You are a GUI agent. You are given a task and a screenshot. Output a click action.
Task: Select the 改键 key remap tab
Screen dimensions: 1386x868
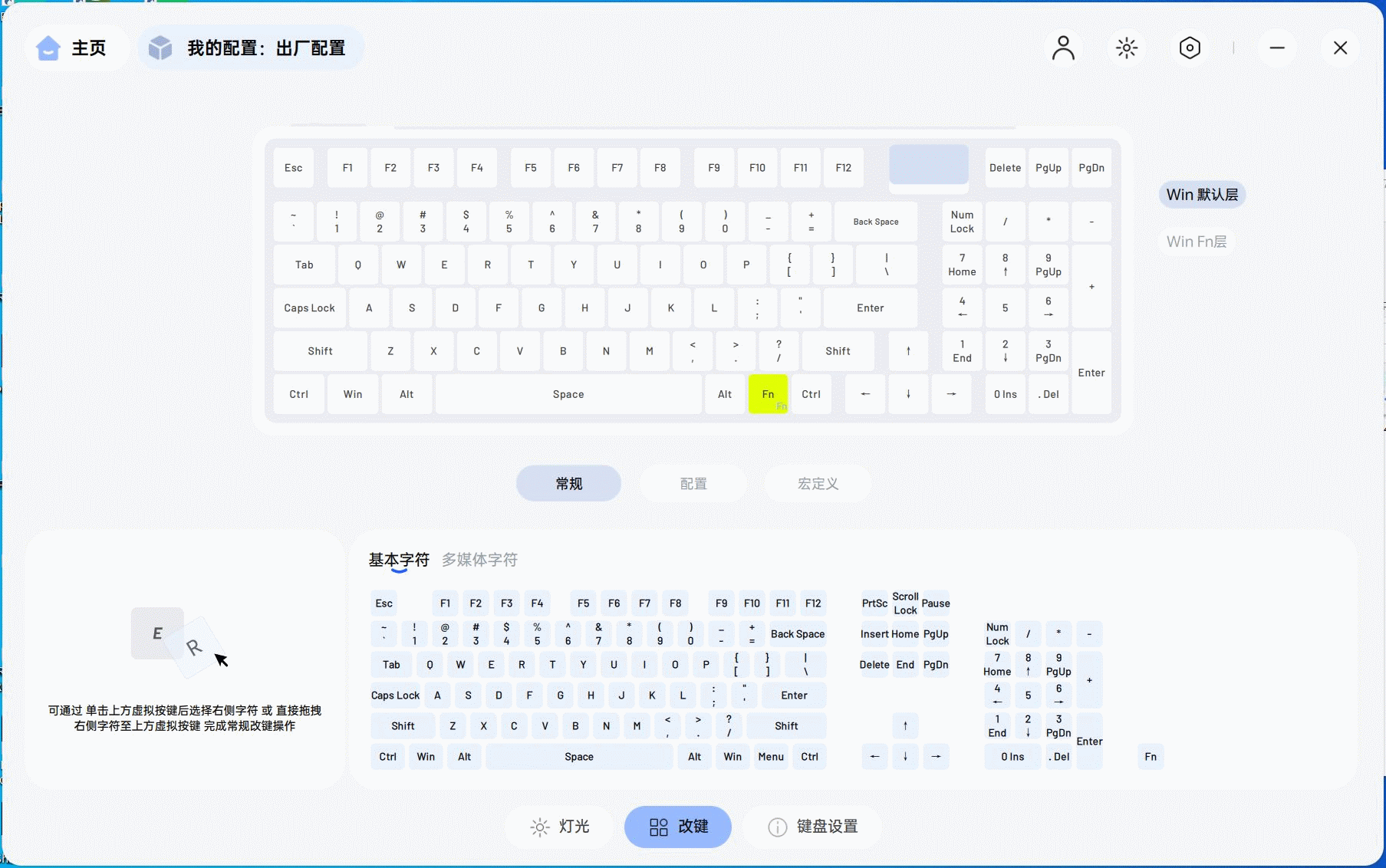tap(678, 827)
